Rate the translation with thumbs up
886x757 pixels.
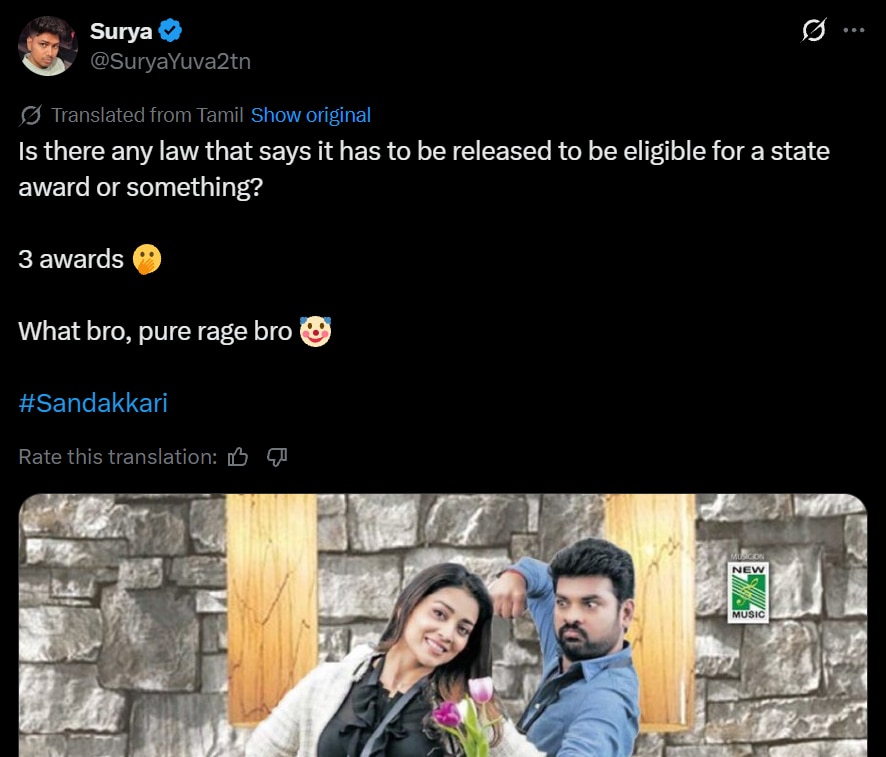click(x=238, y=457)
